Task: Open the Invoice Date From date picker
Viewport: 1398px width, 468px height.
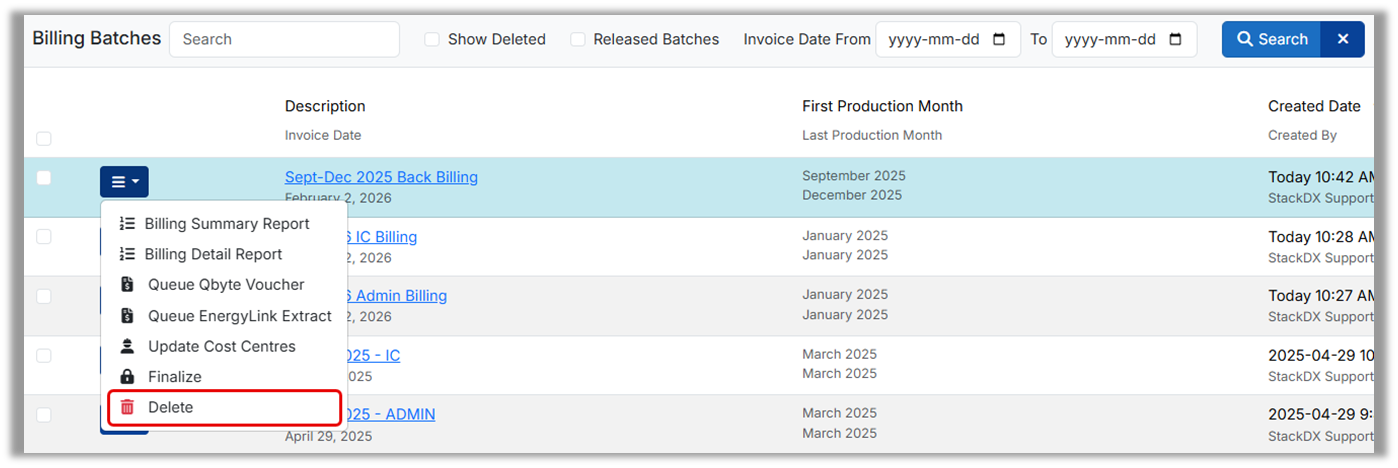Action: (x=999, y=40)
